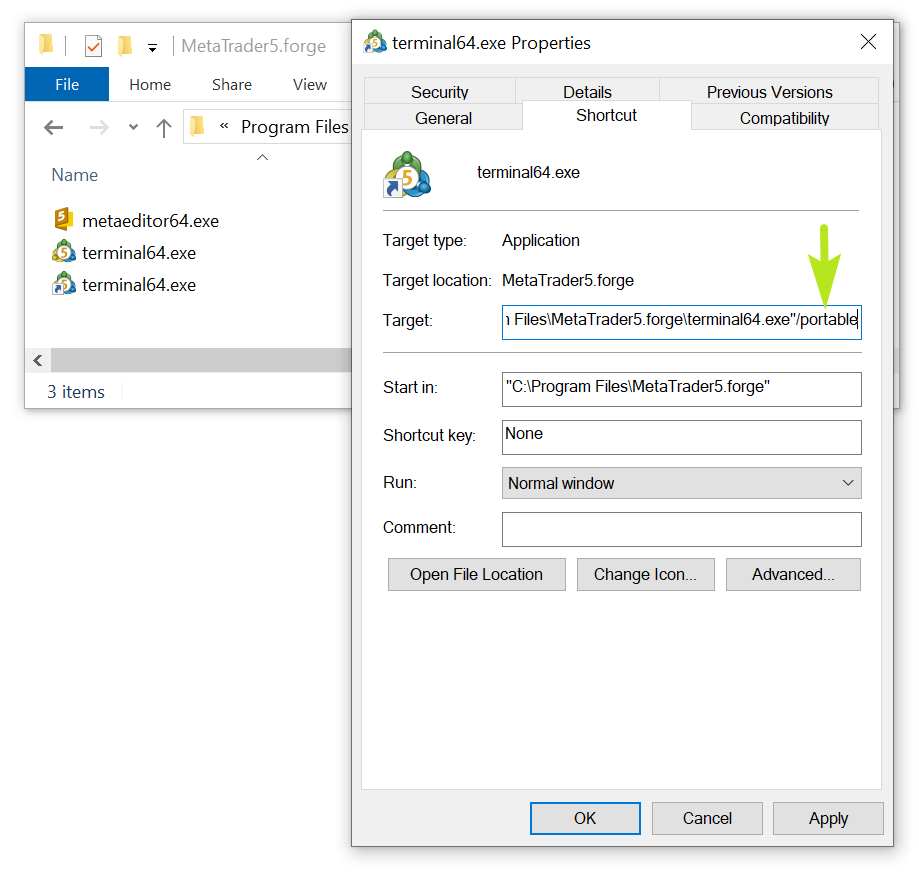
Task: Open the Share ribbon tab
Action: click(232, 84)
